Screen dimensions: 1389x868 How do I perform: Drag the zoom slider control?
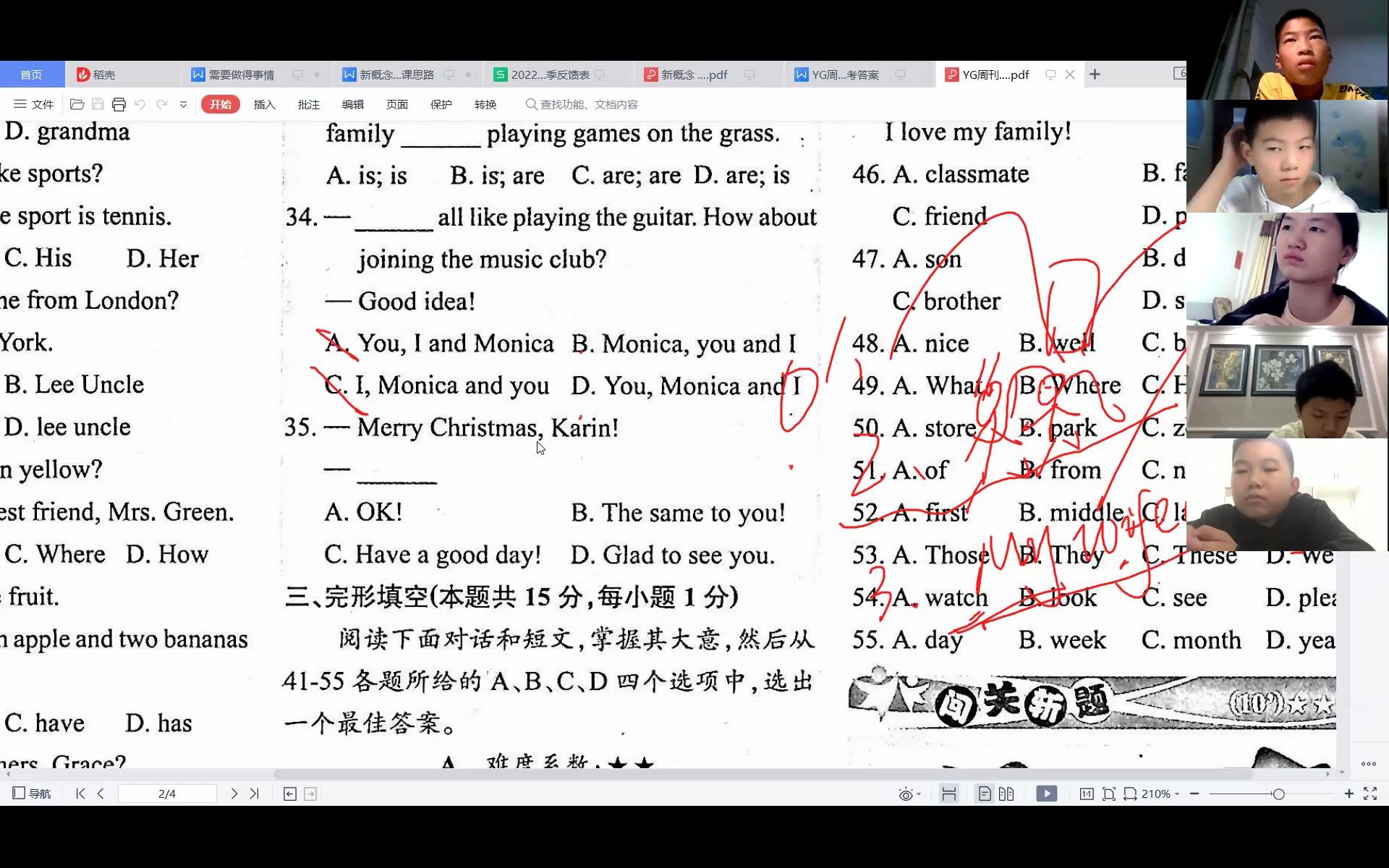[x=1281, y=793]
